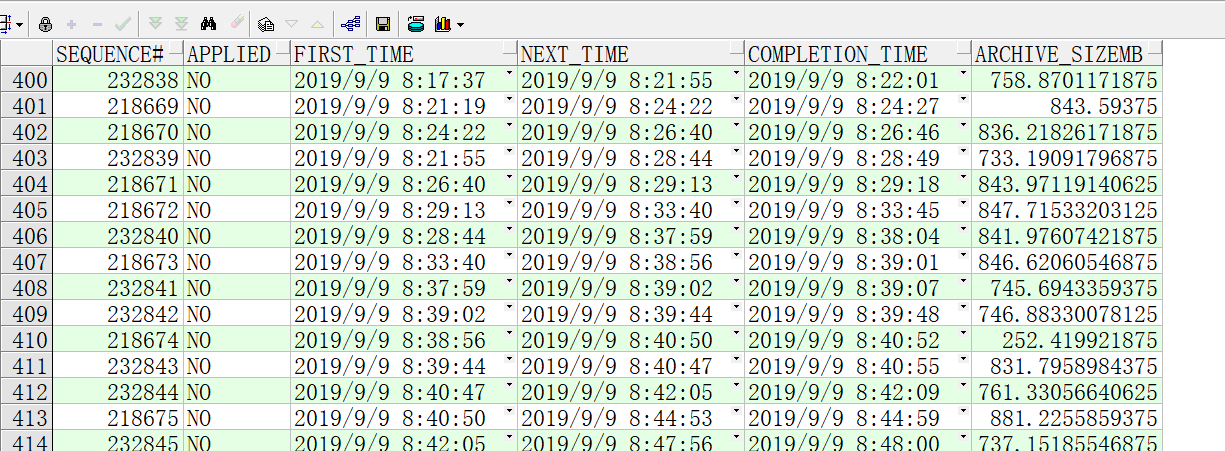Click NEXT_TIME cell 2019/9/9 8:33:40
The image size is (1225, 451).
(x=631, y=210)
